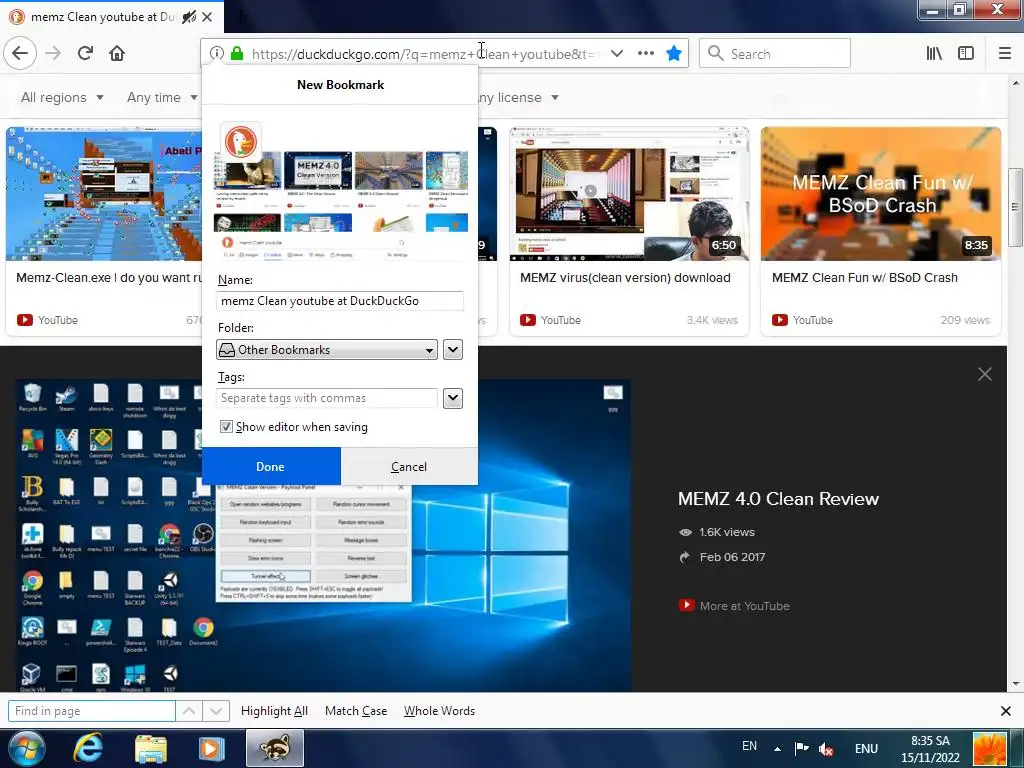Click the Memz-Clean.exe video thumbnail
This screenshot has width=1024, height=768.
pos(104,194)
